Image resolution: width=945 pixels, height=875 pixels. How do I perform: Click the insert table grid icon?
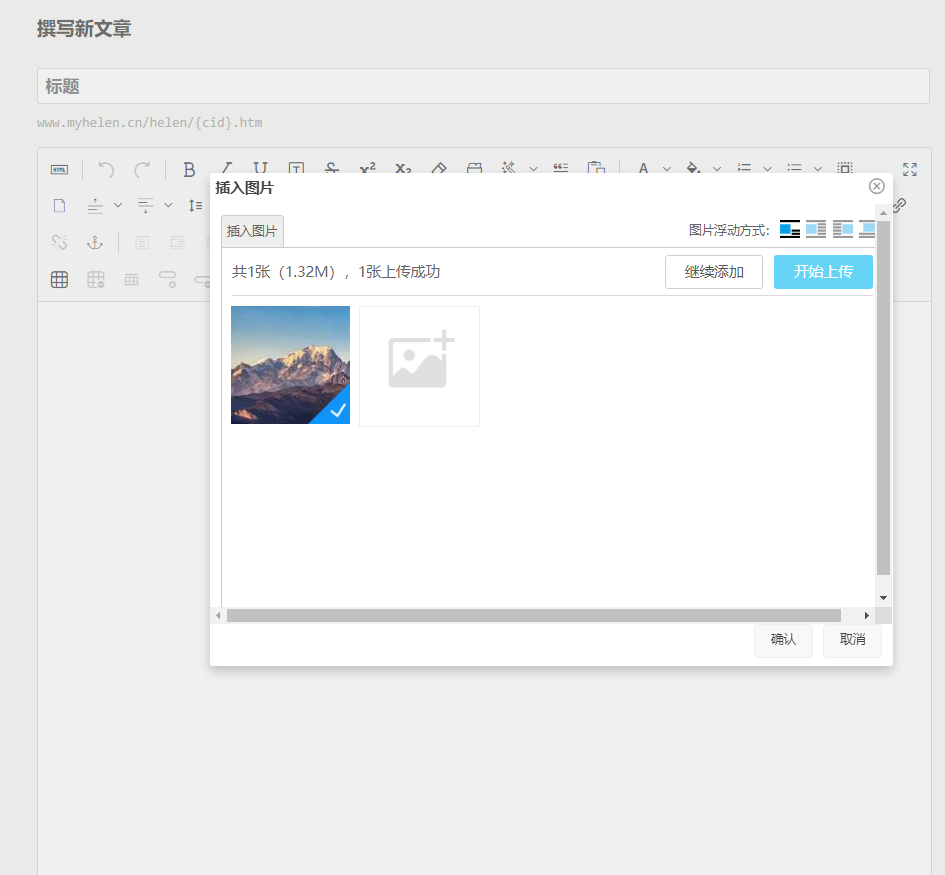pos(59,279)
